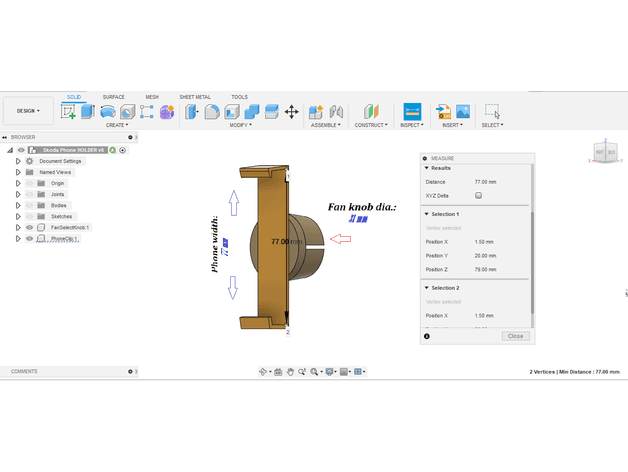Click the Look At icon
The height and width of the screenshot is (472, 628).
click(278, 372)
